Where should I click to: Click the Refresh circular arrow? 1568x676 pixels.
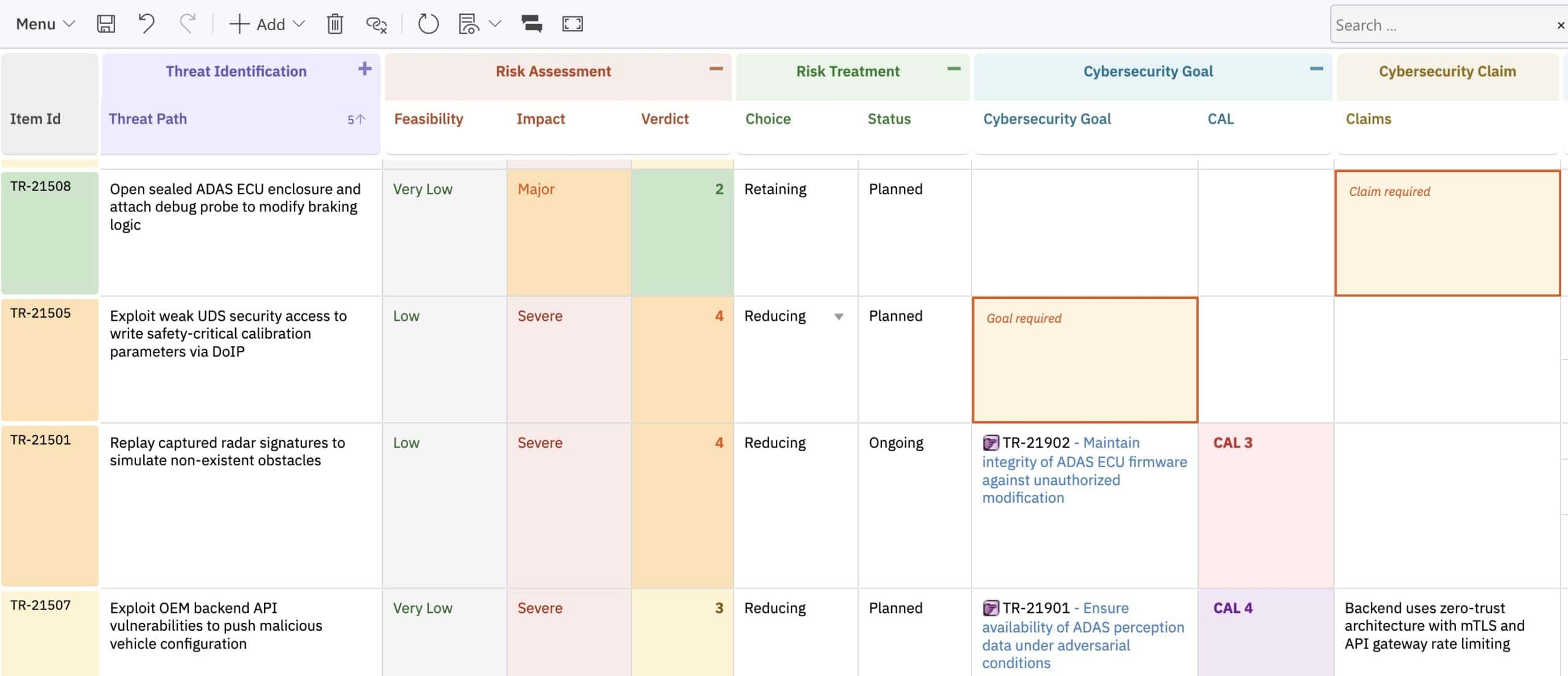coord(428,24)
